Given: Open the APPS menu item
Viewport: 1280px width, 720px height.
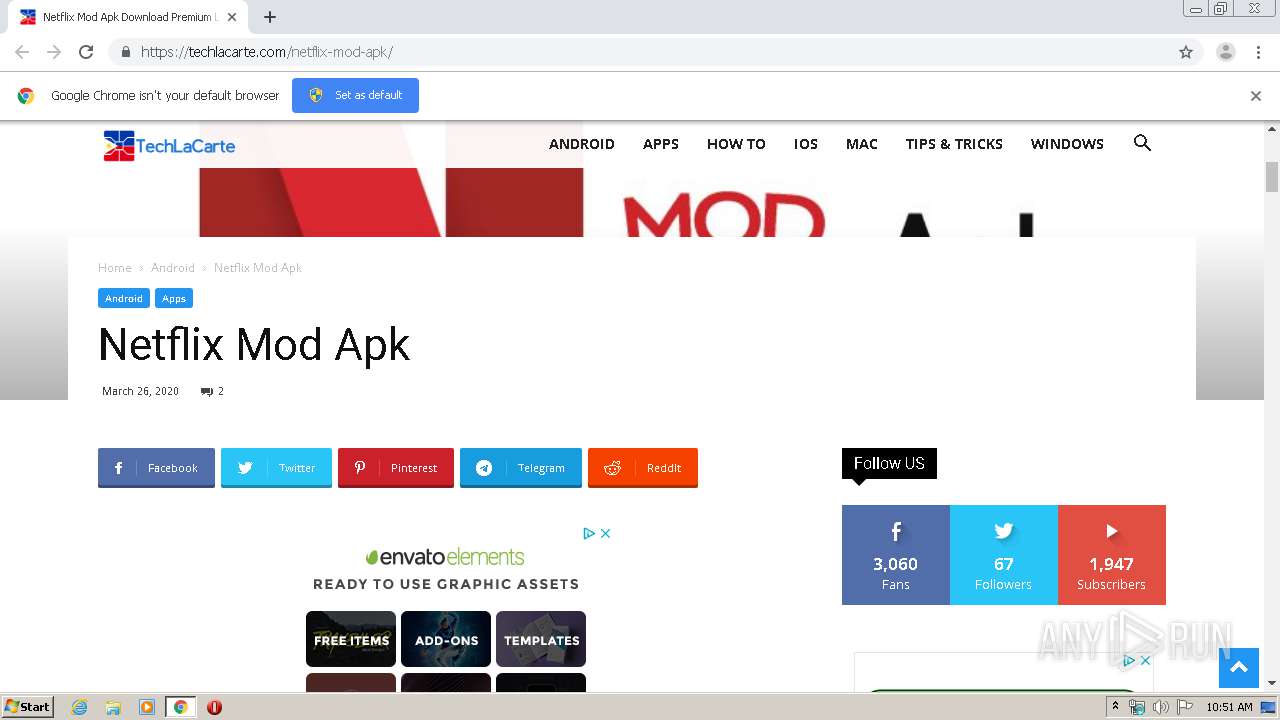Looking at the screenshot, I should point(660,144).
